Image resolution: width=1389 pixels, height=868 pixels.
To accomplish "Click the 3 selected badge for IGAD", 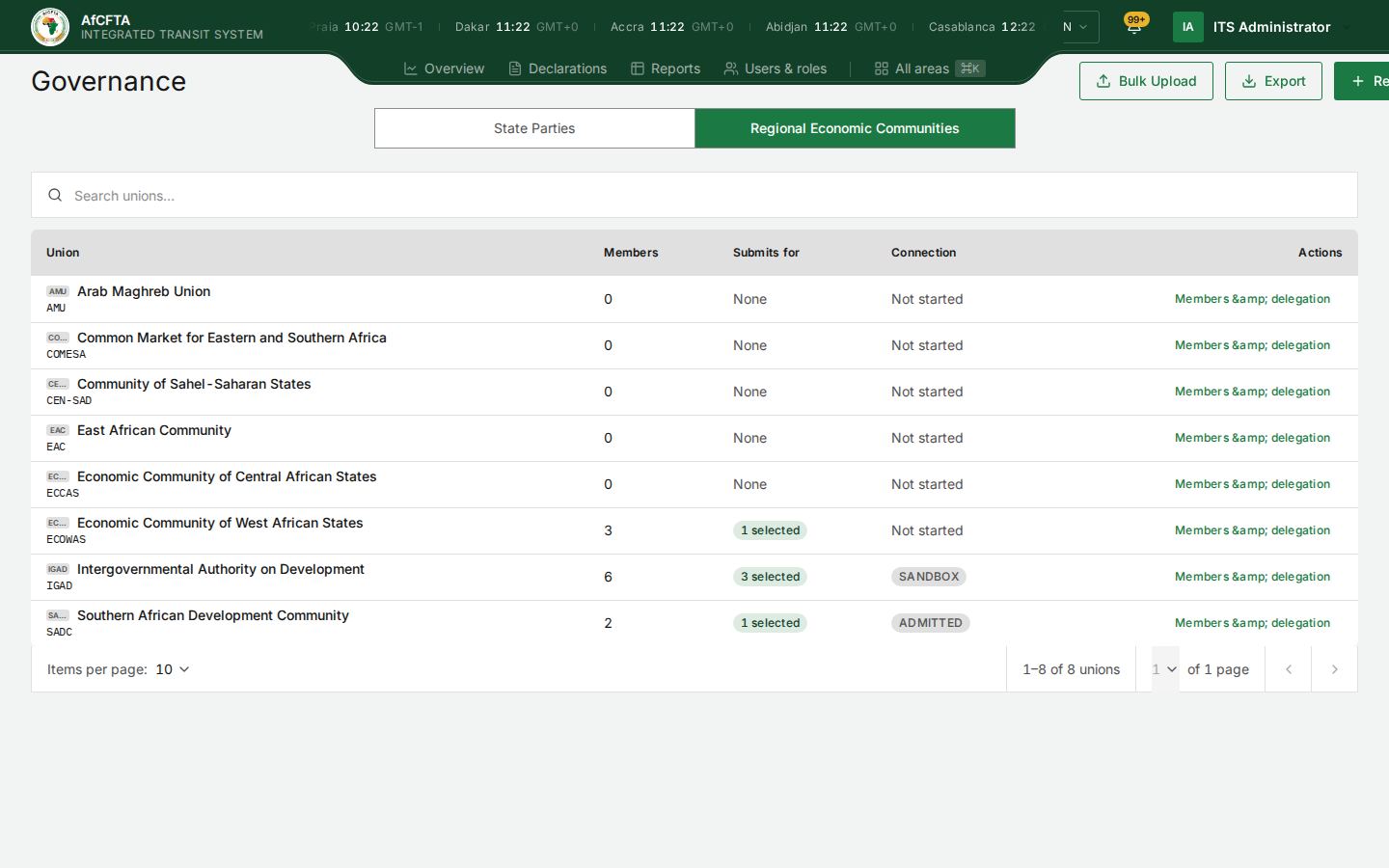I will pos(770,577).
